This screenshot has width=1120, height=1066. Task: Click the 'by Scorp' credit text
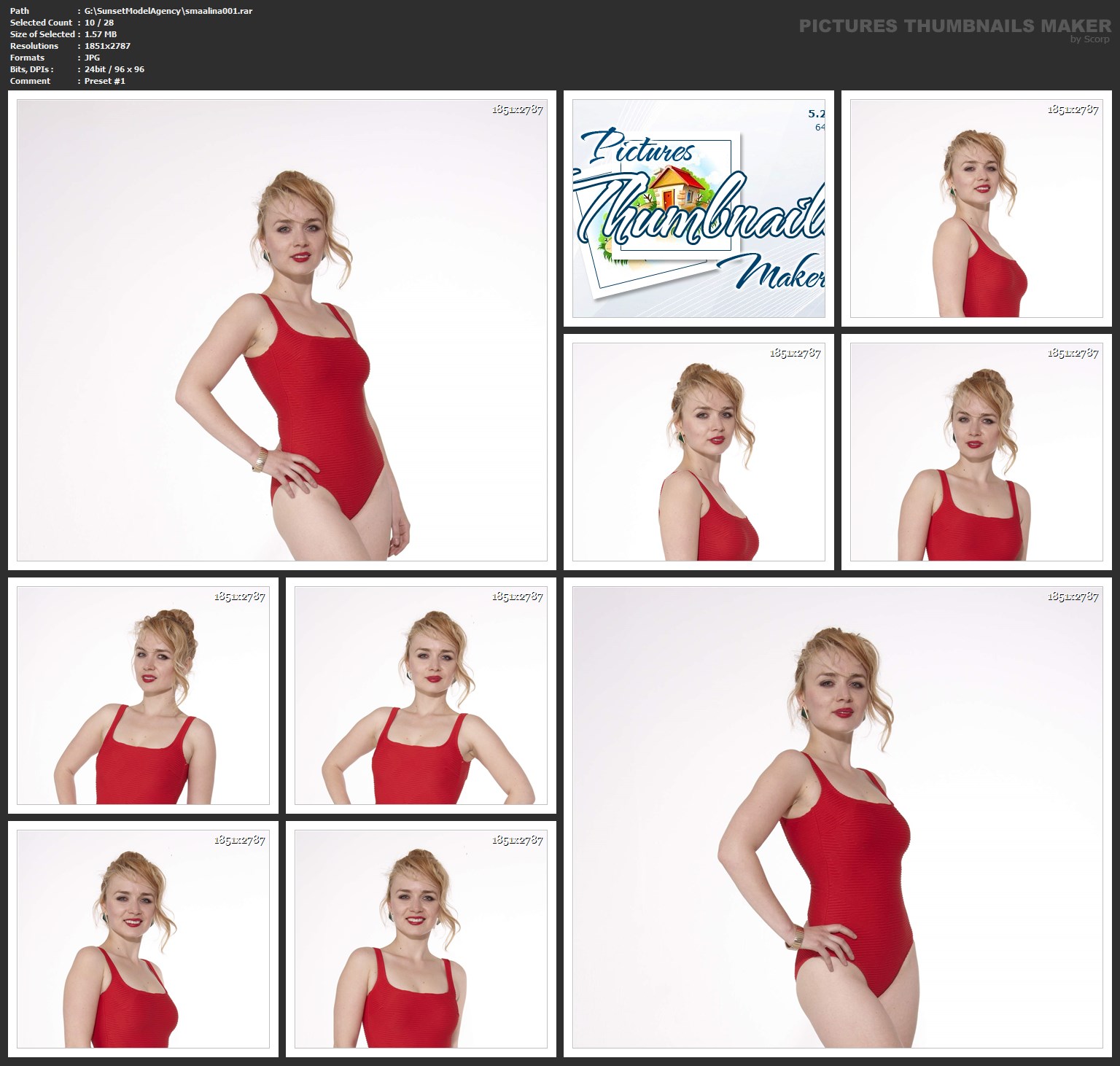(1089, 39)
